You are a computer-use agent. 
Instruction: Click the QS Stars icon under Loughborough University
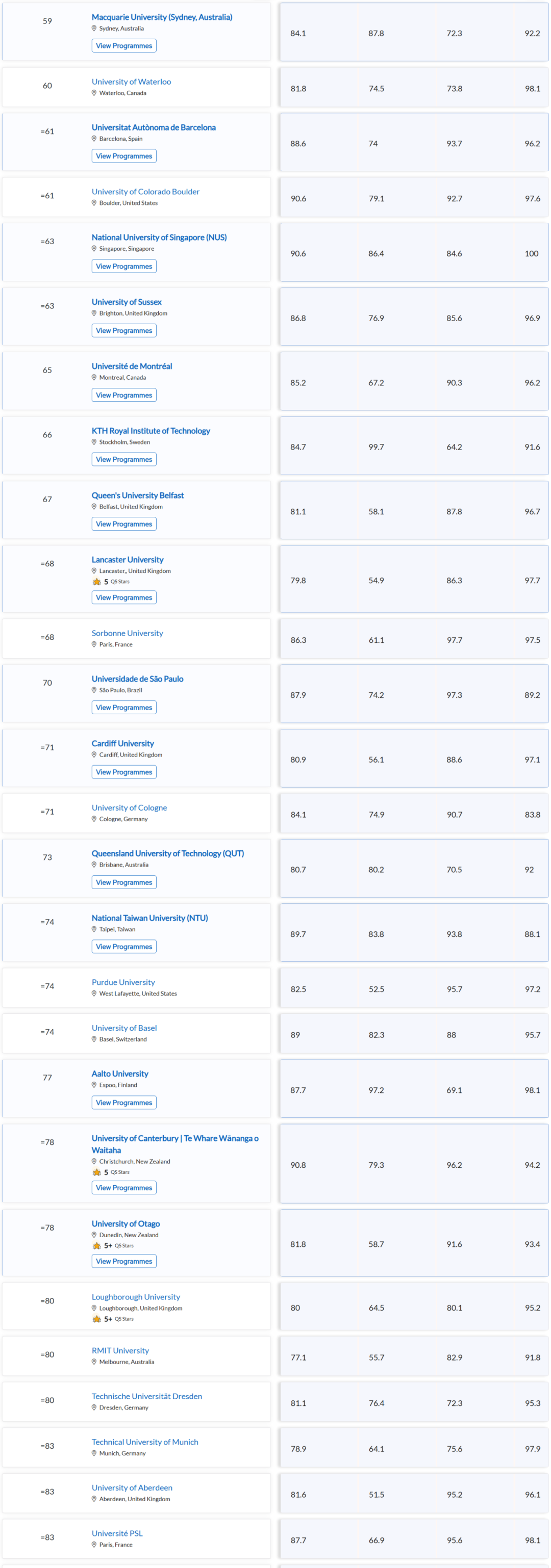coord(96,1318)
